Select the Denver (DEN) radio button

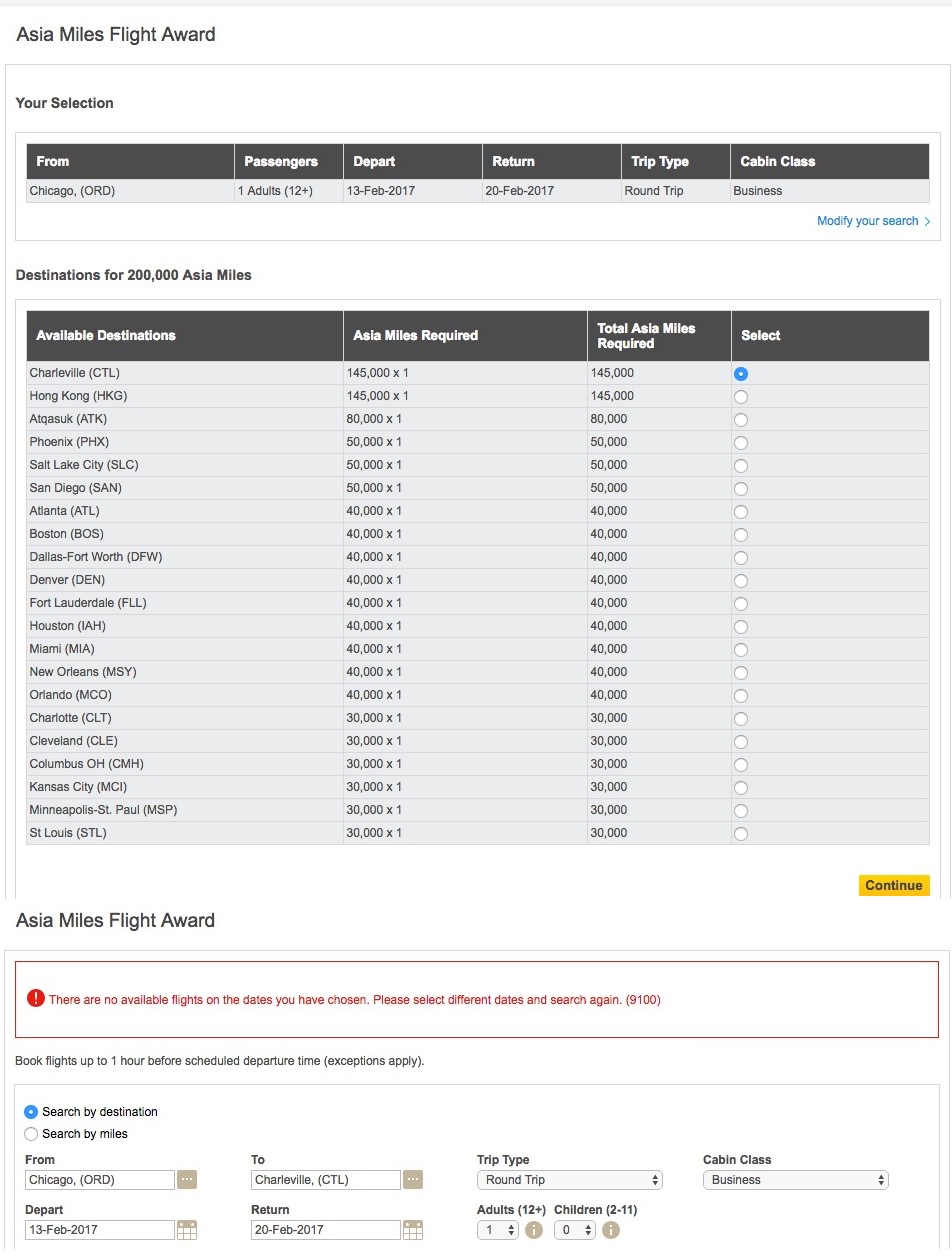click(741, 581)
